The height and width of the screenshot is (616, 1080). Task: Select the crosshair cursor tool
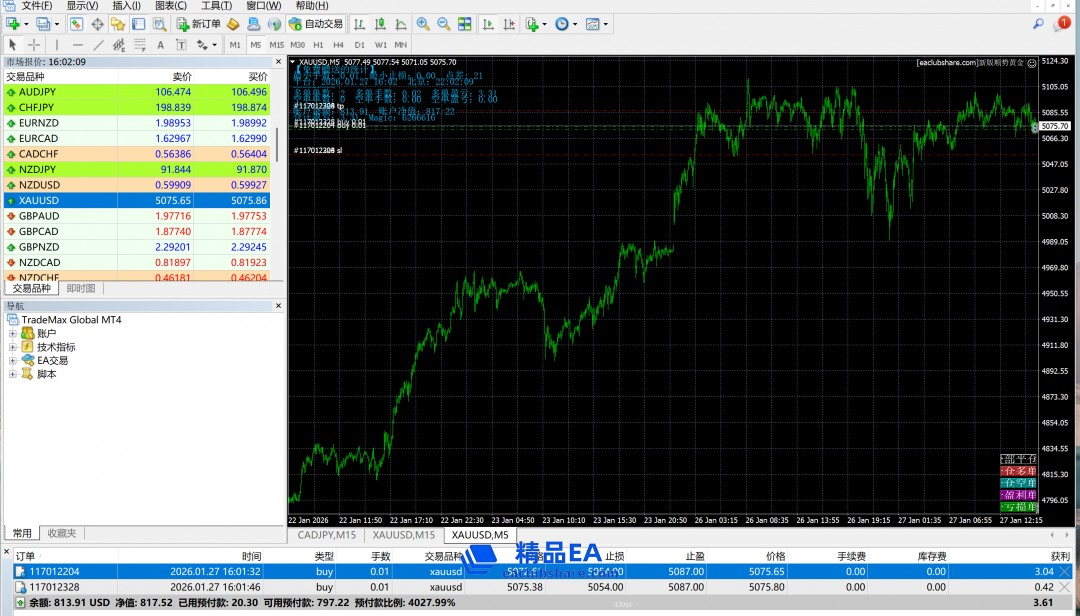point(34,45)
